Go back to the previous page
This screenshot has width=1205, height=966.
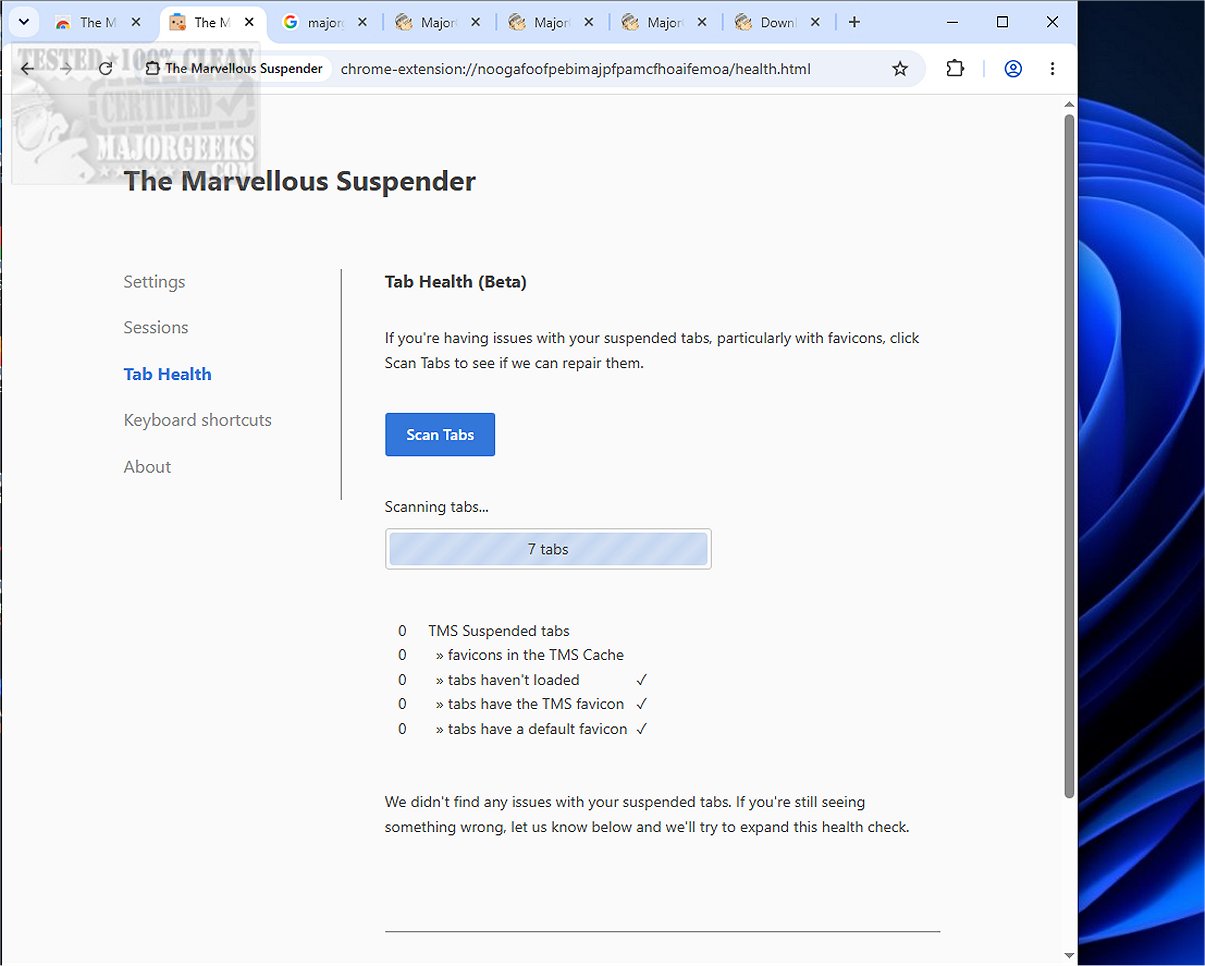(27, 69)
